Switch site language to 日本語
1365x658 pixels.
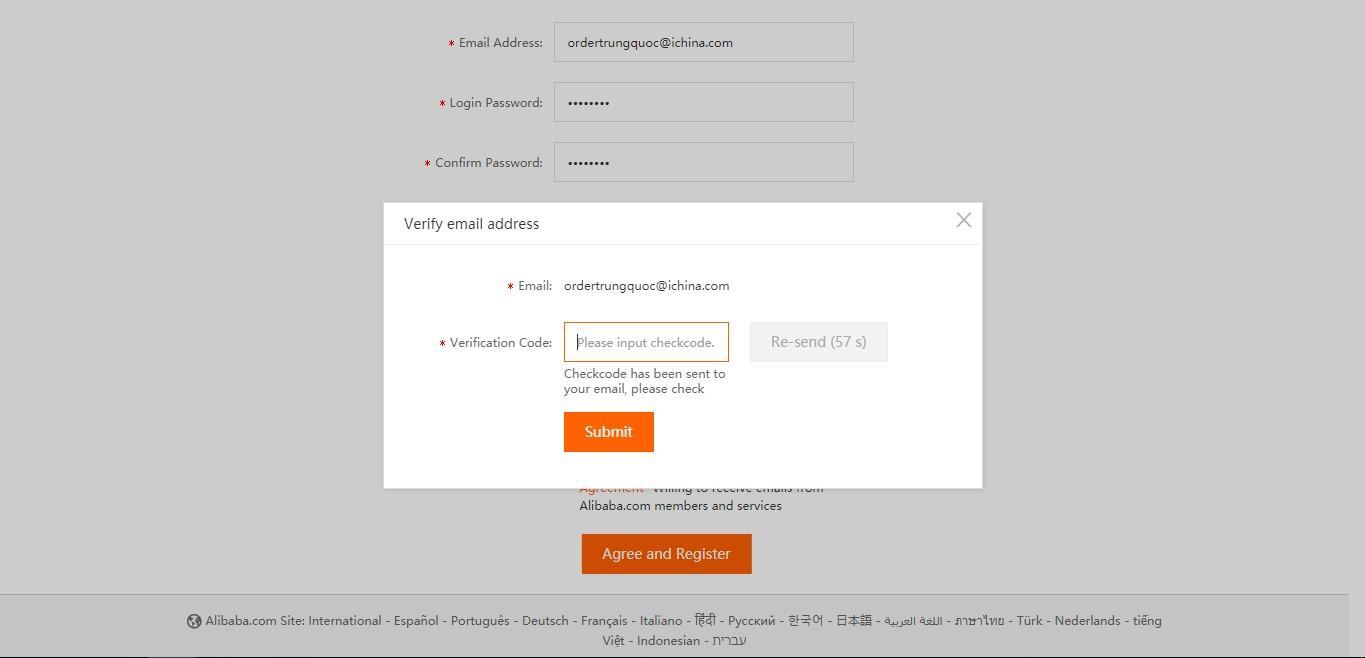(x=854, y=621)
